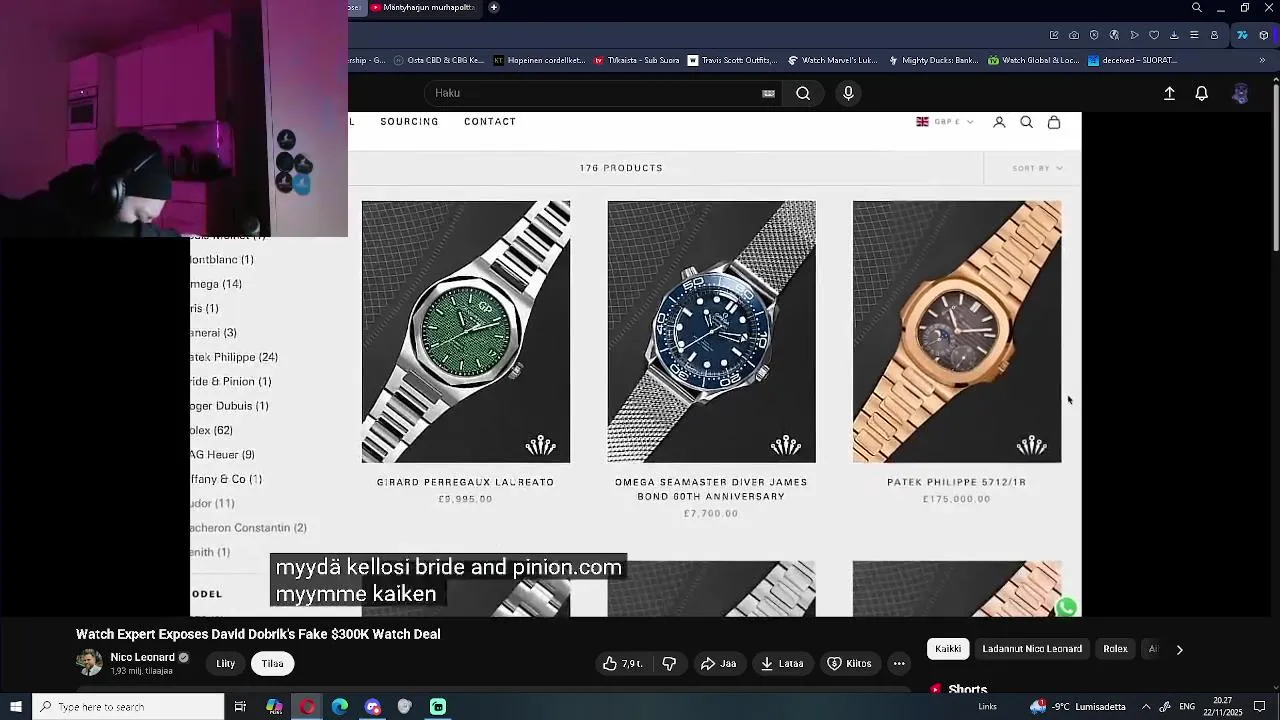This screenshot has height=720, width=1280.
Task: Click the Tilaa subscribe button
Action: pos(272,663)
